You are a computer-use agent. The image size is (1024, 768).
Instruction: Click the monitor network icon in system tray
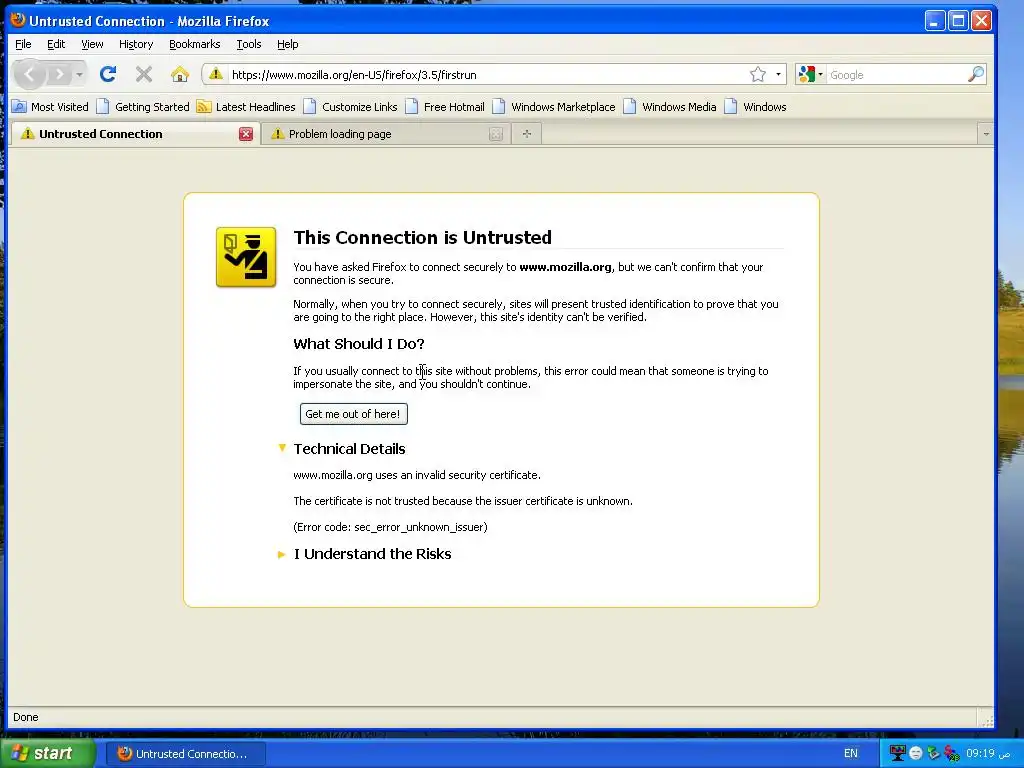coord(897,754)
